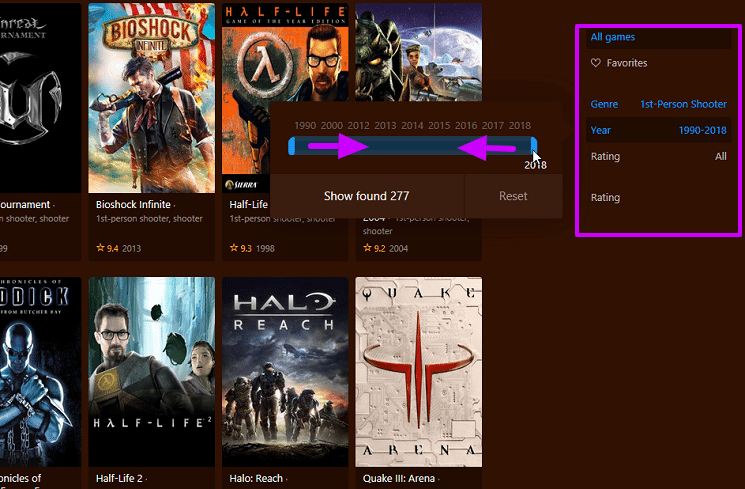Open Chronicles of Riddick cover thumbnail
Image resolution: width=745 pixels, height=489 pixels.
(x=40, y=372)
